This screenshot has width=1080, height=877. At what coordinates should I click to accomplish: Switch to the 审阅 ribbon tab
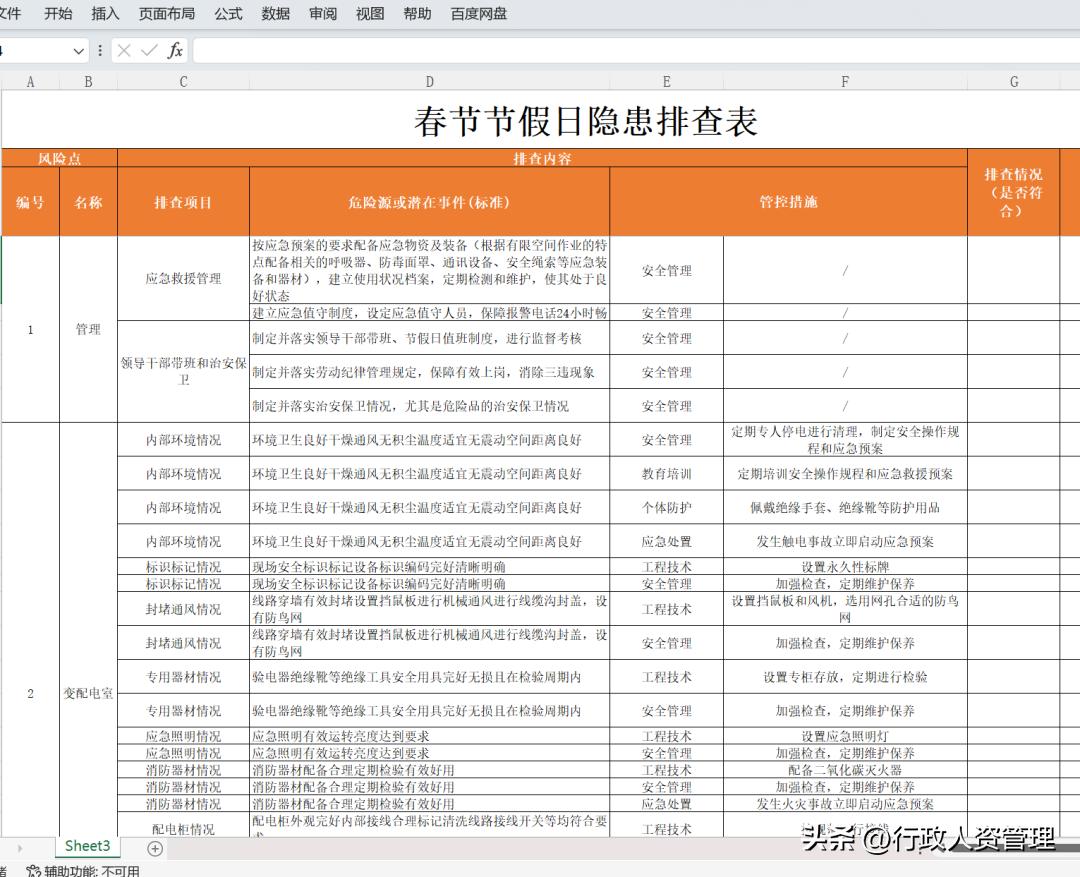click(x=322, y=14)
